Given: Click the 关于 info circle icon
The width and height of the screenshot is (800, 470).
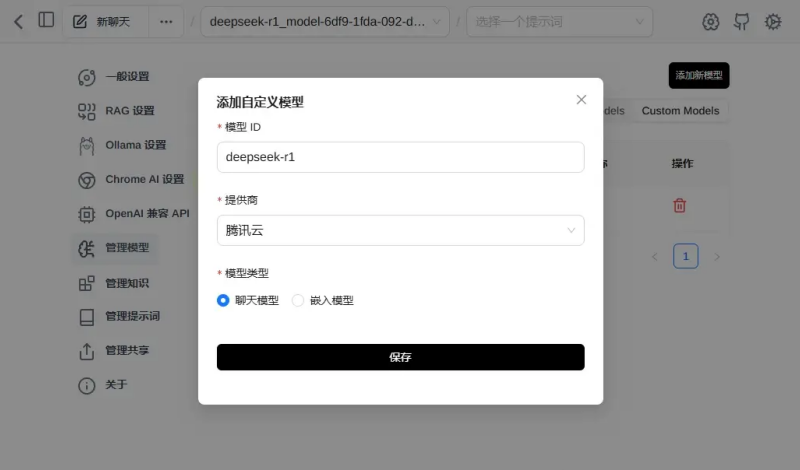Looking at the screenshot, I should pos(86,385).
